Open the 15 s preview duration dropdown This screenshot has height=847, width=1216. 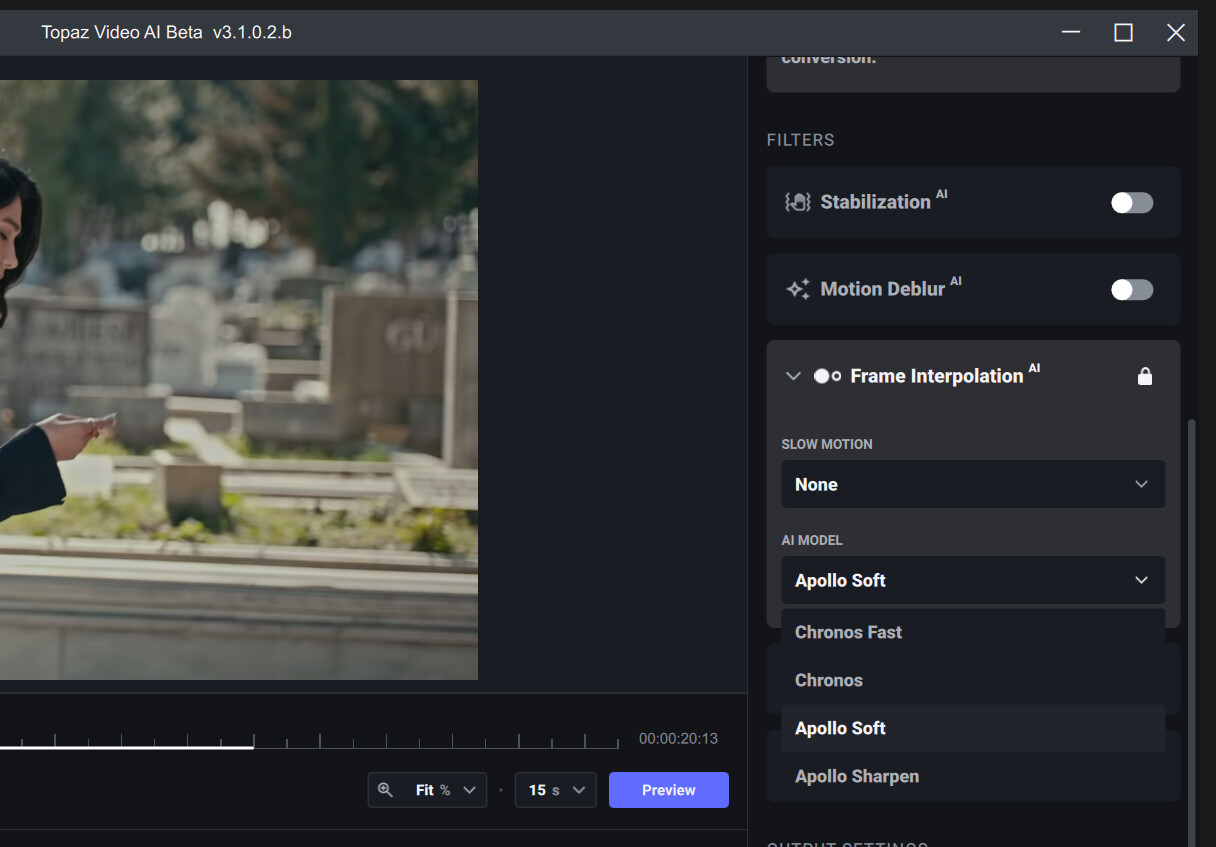click(x=556, y=790)
